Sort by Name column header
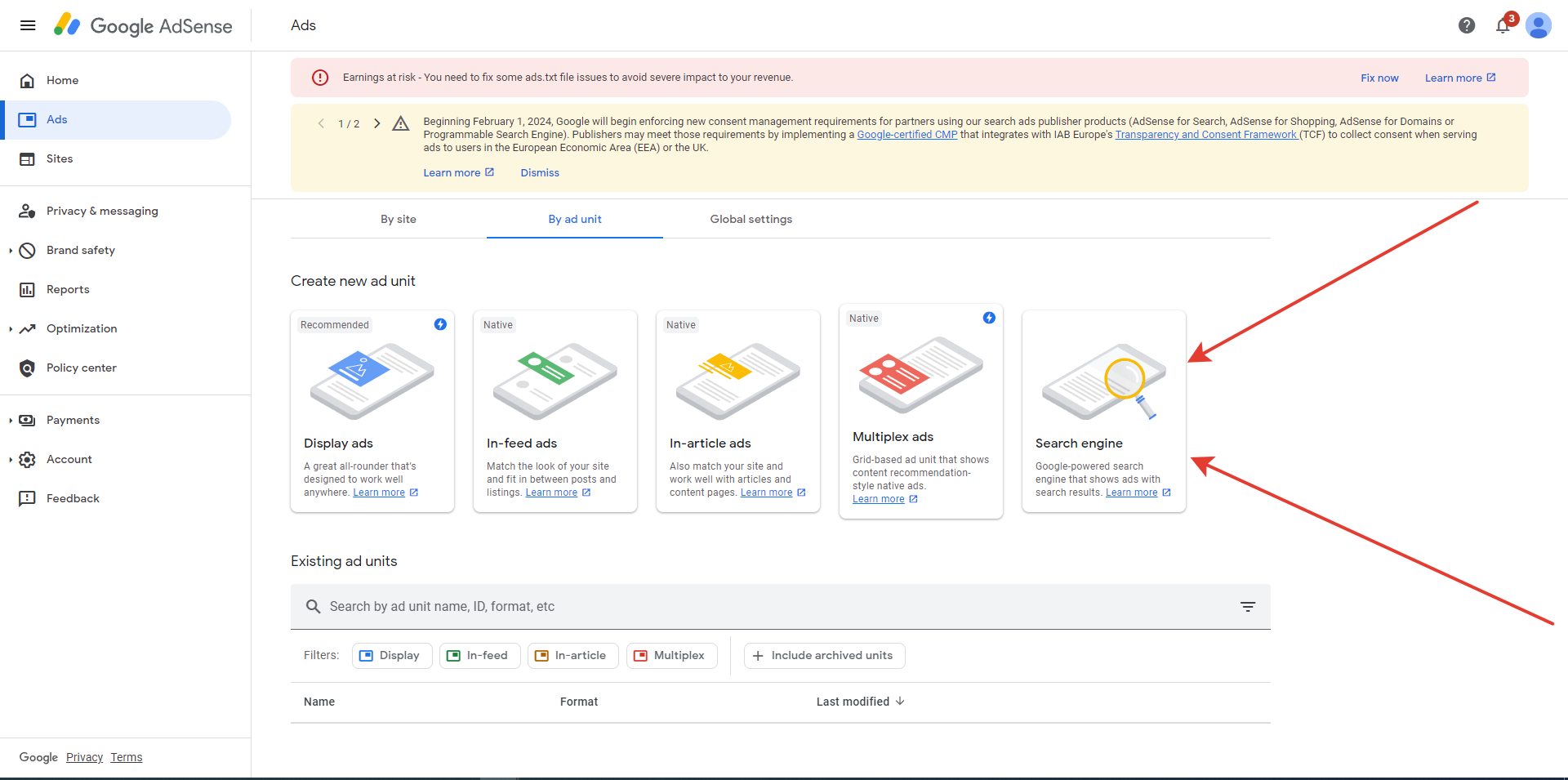The width and height of the screenshot is (1568, 780). [x=319, y=702]
